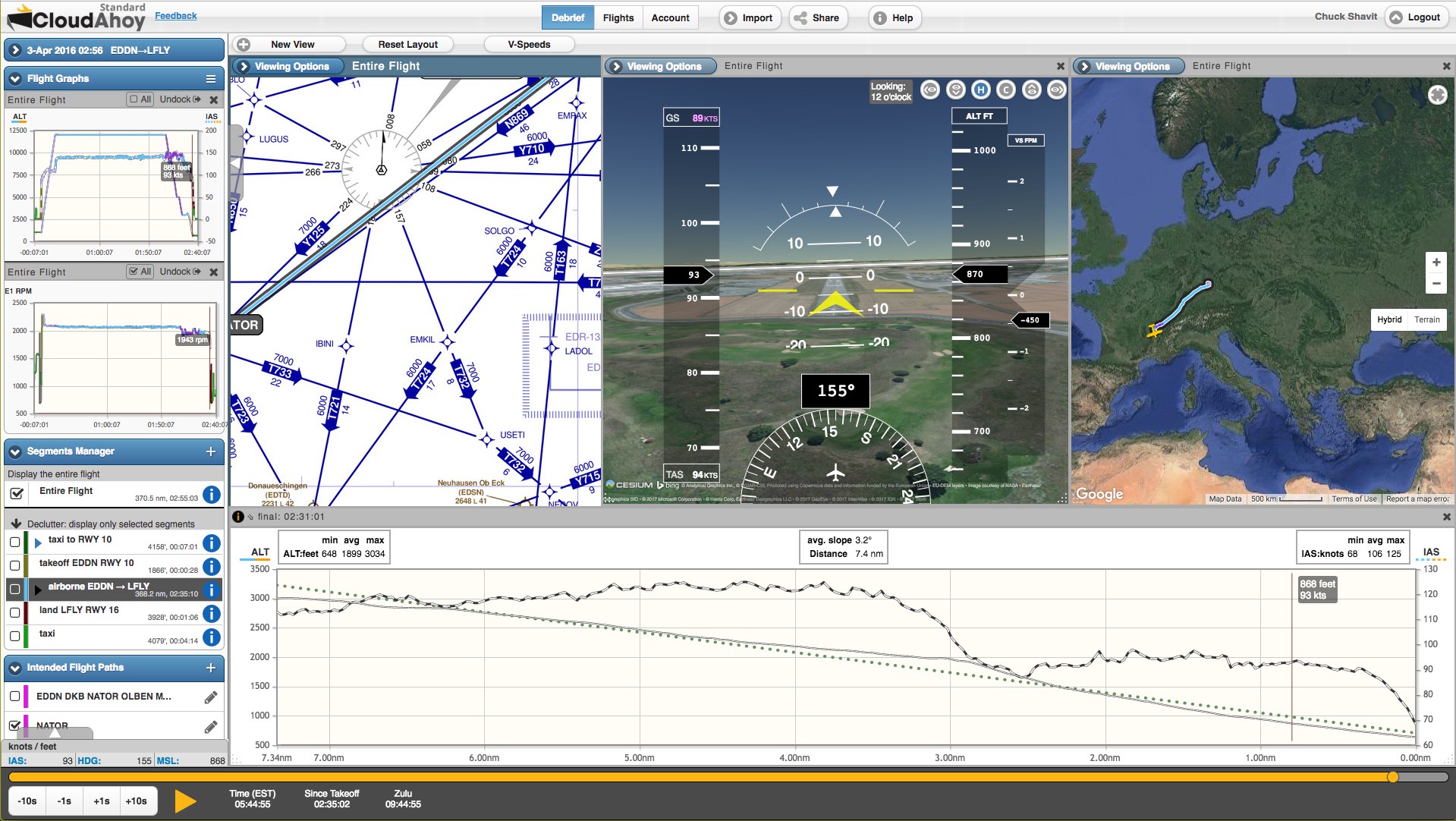The width and height of the screenshot is (1456, 821).
Task: Edit the EDDN DKB NATOR OLBEN flight path
Action: click(211, 697)
